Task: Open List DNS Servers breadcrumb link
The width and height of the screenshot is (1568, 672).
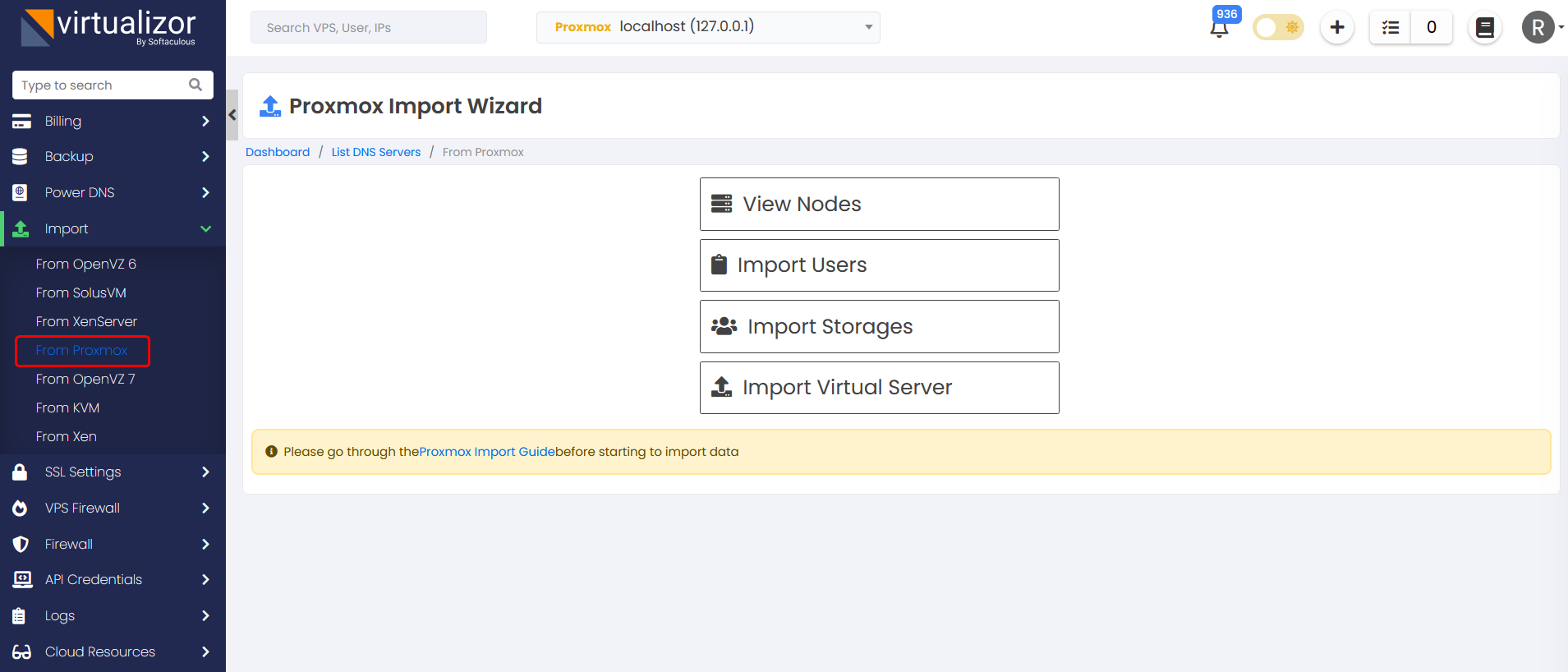Action: pyautogui.click(x=376, y=152)
